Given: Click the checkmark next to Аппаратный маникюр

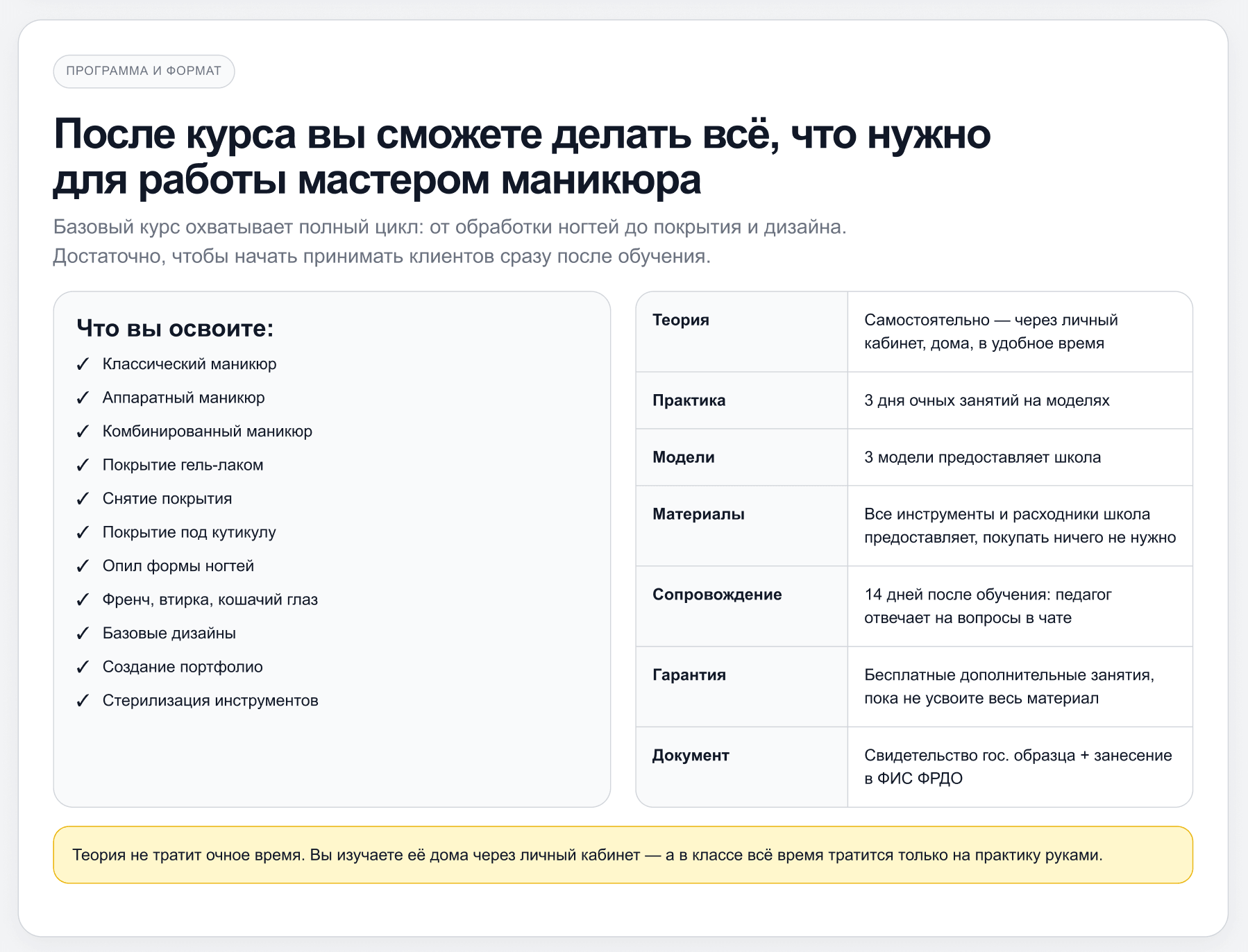Looking at the screenshot, I should pyautogui.click(x=83, y=398).
